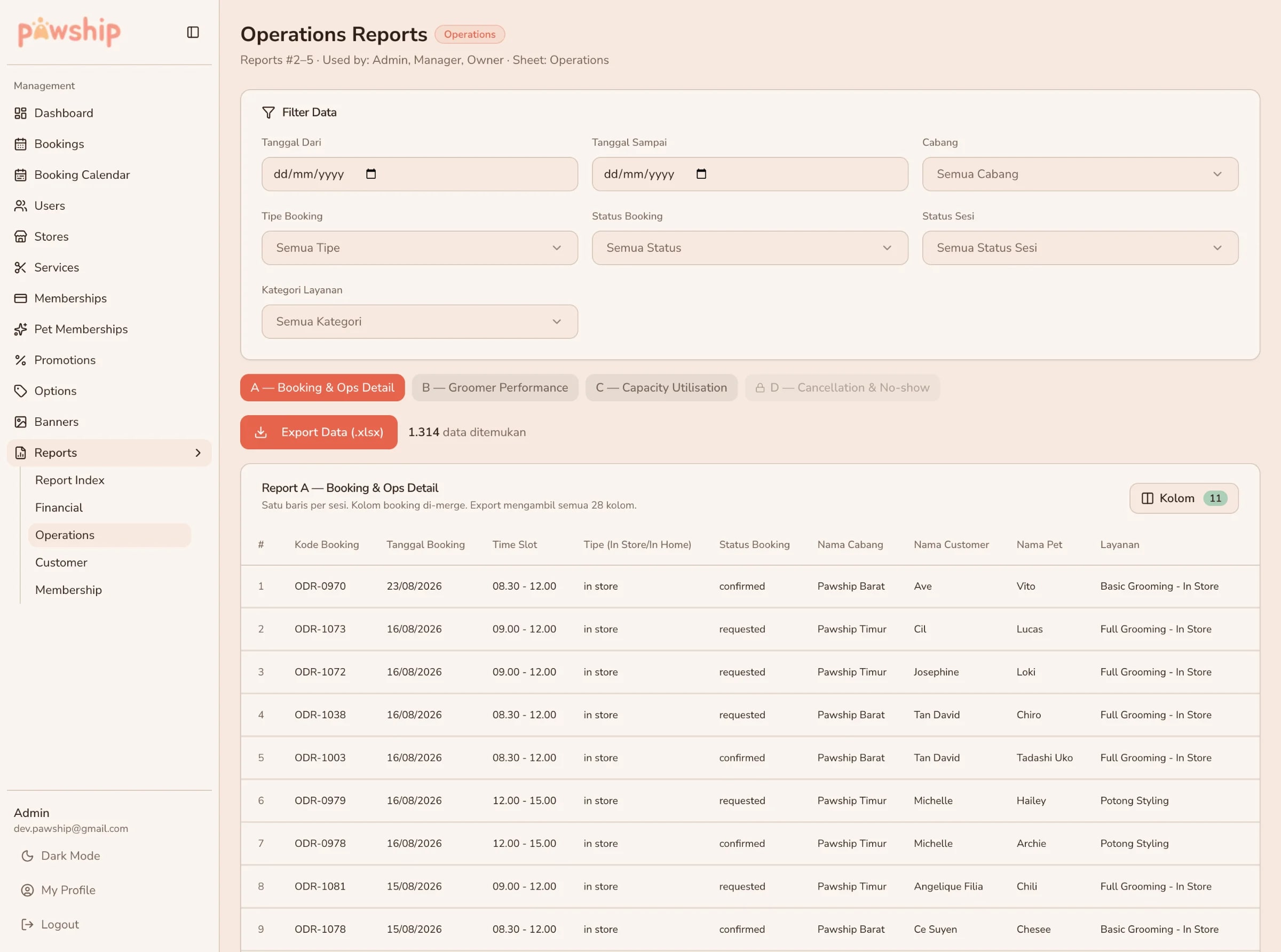The image size is (1281, 952).
Task: Click the Memberships card icon
Action: click(21, 298)
